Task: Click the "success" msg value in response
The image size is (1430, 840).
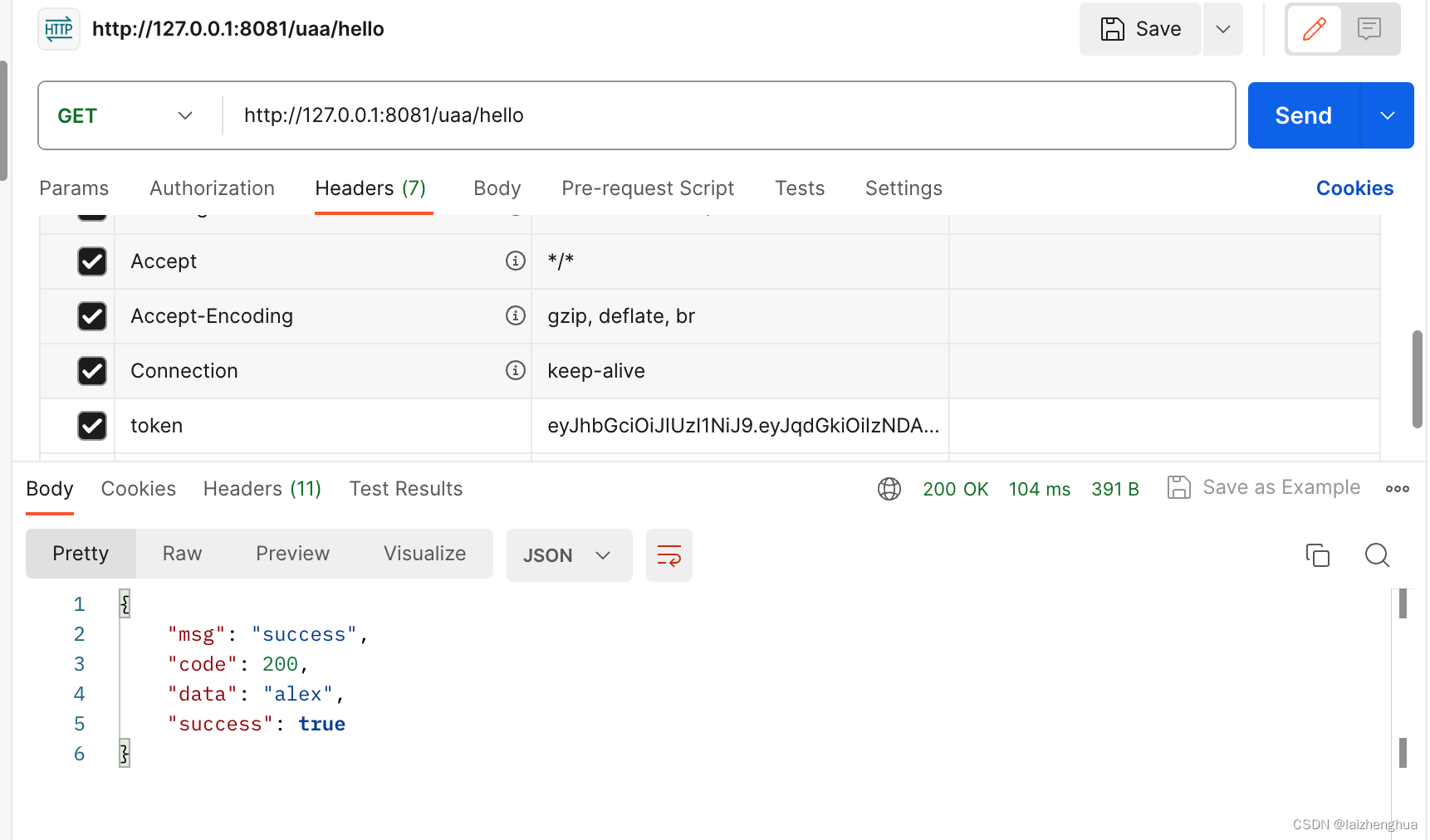Action: point(304,634)
